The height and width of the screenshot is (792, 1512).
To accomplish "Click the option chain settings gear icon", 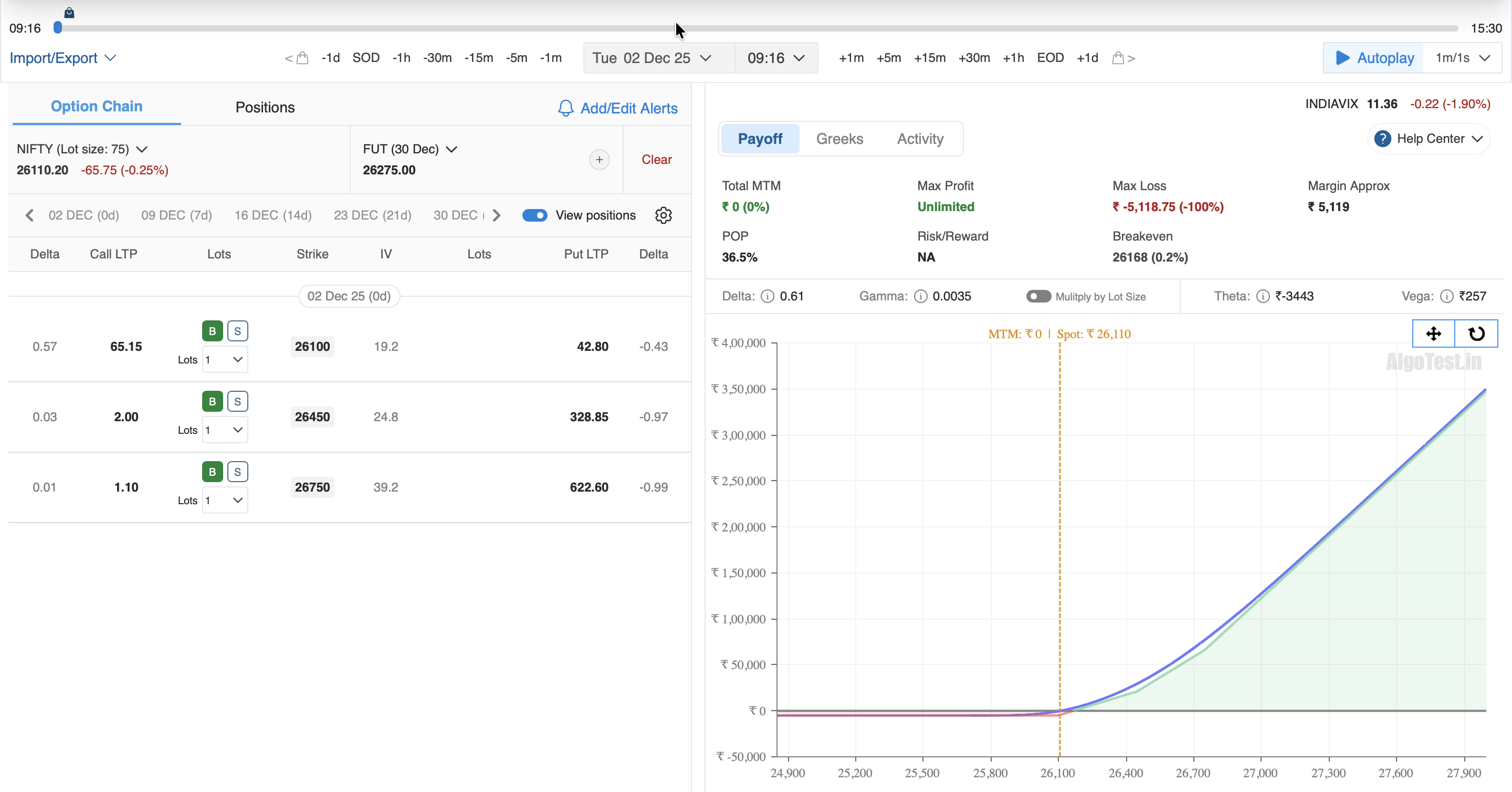I will click(663, 215).
